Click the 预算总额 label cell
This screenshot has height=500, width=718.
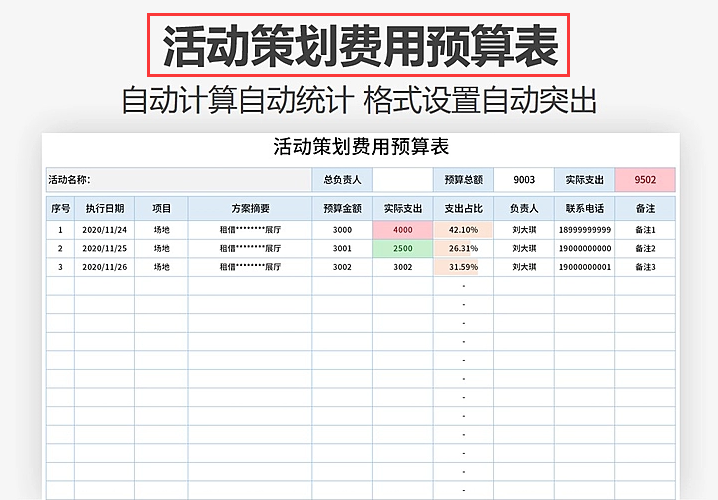(x=463, y=180)
